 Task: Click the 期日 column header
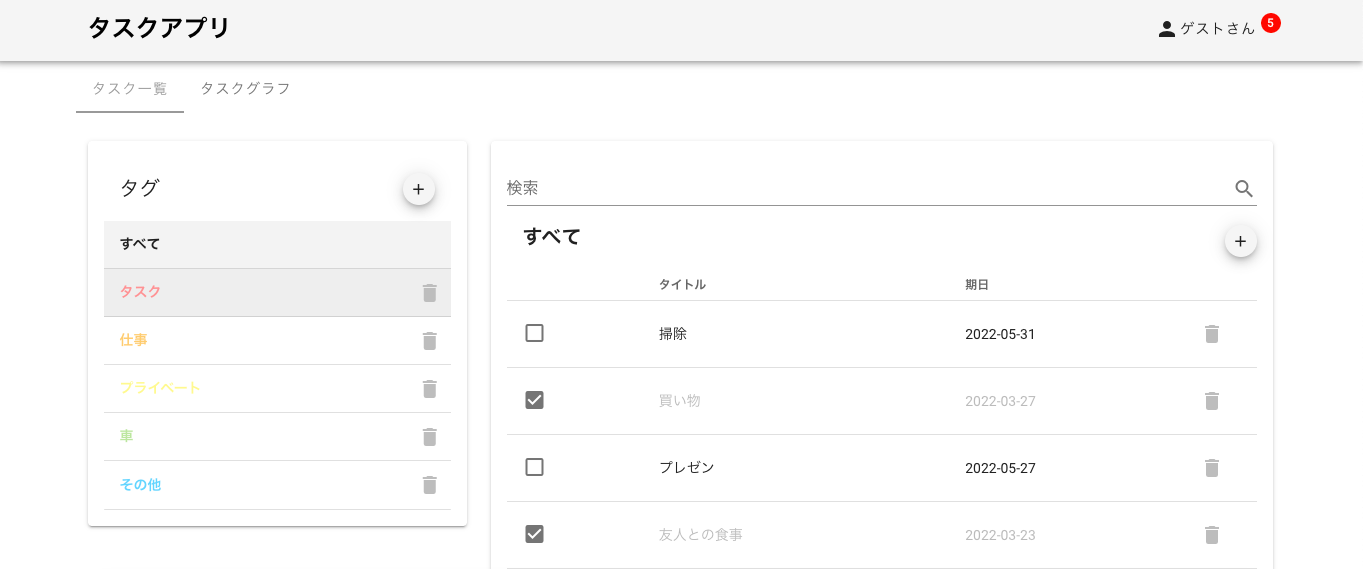click(977, 285)
